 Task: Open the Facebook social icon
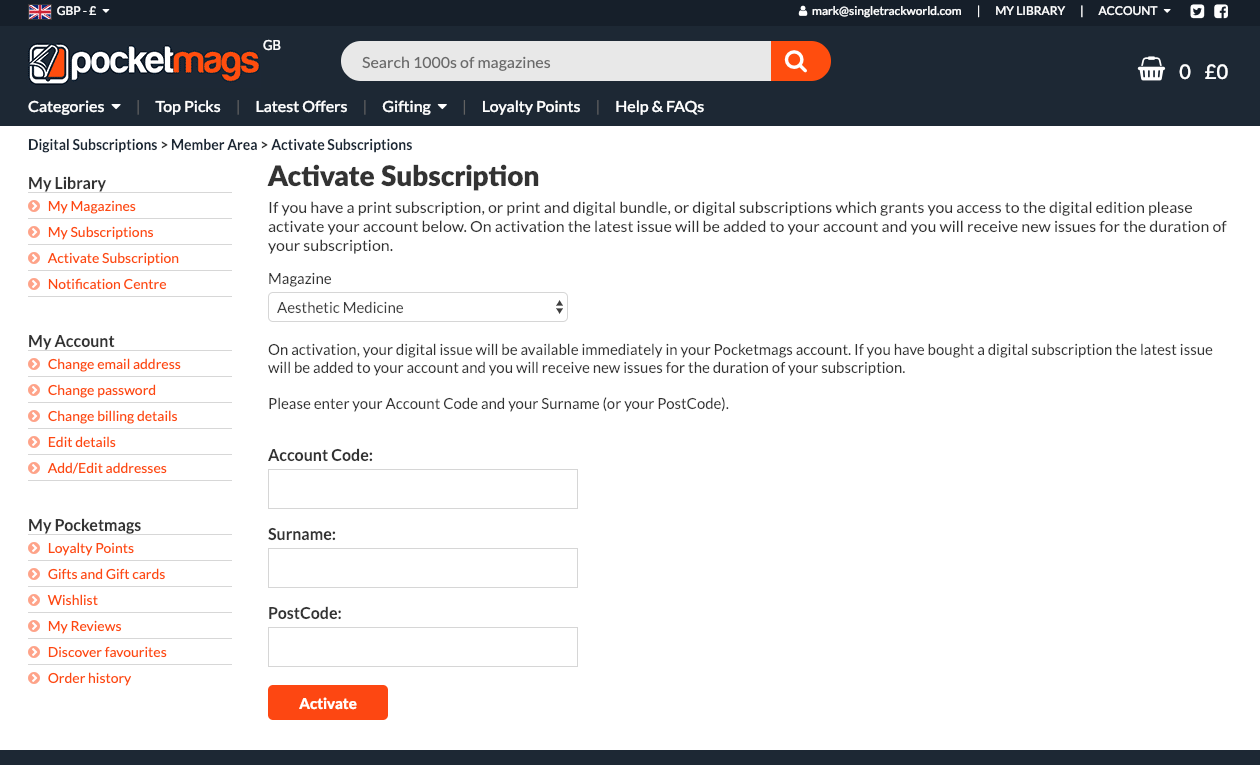[1221, 11]
